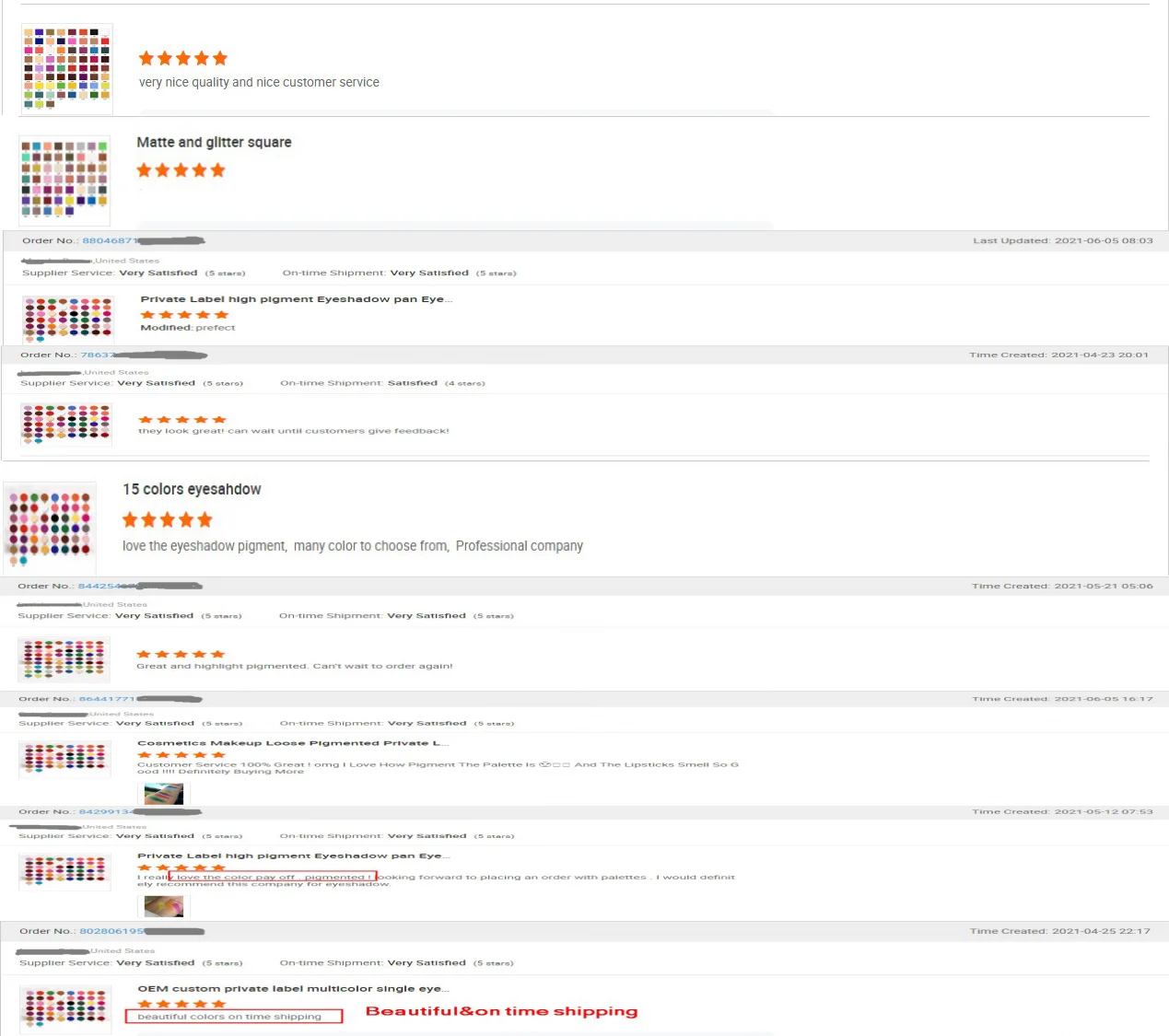Open order number link starting with 88046871
The image size is (1169, 1036).
pyautogui.click(x=110, y=241)
